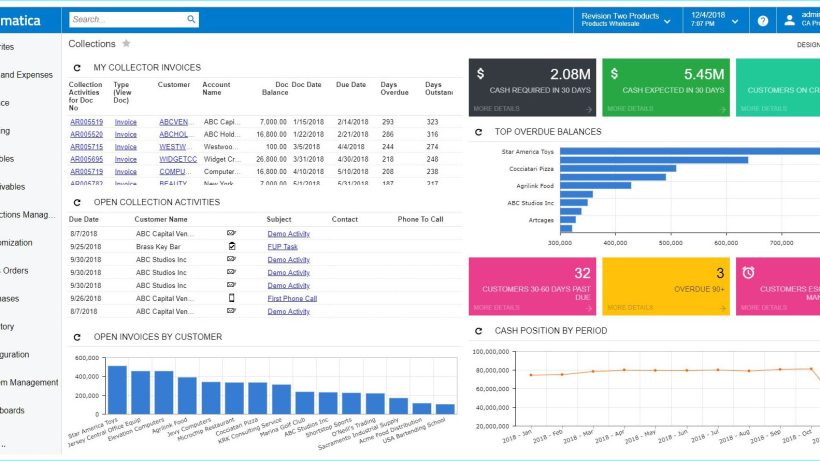Screen dimensions: 820x461
Task: Click the Due Date header in invoices table
Action: coord(351,85)
